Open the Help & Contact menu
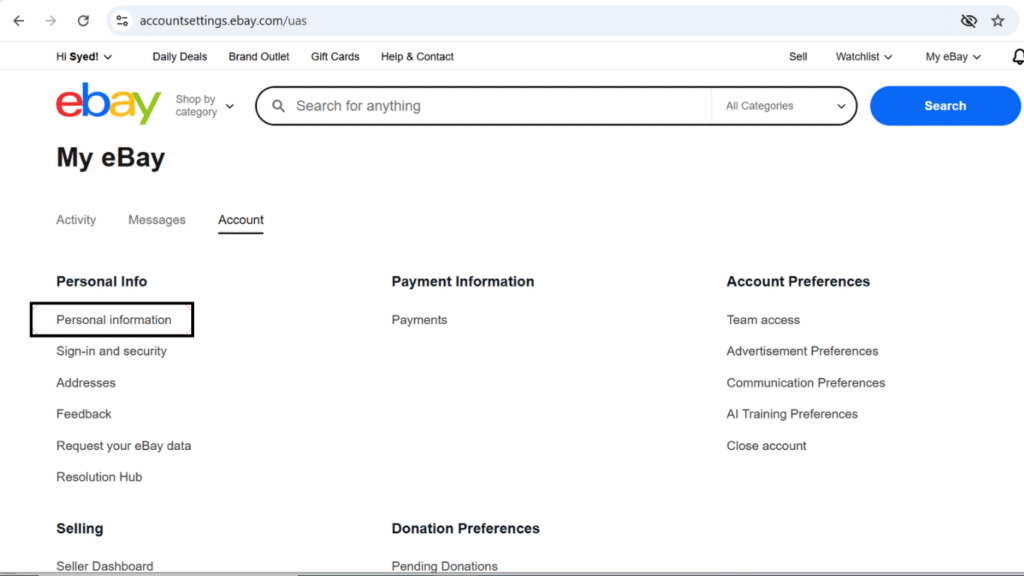This screenshot has width=1024, height=576. [417, 57]
